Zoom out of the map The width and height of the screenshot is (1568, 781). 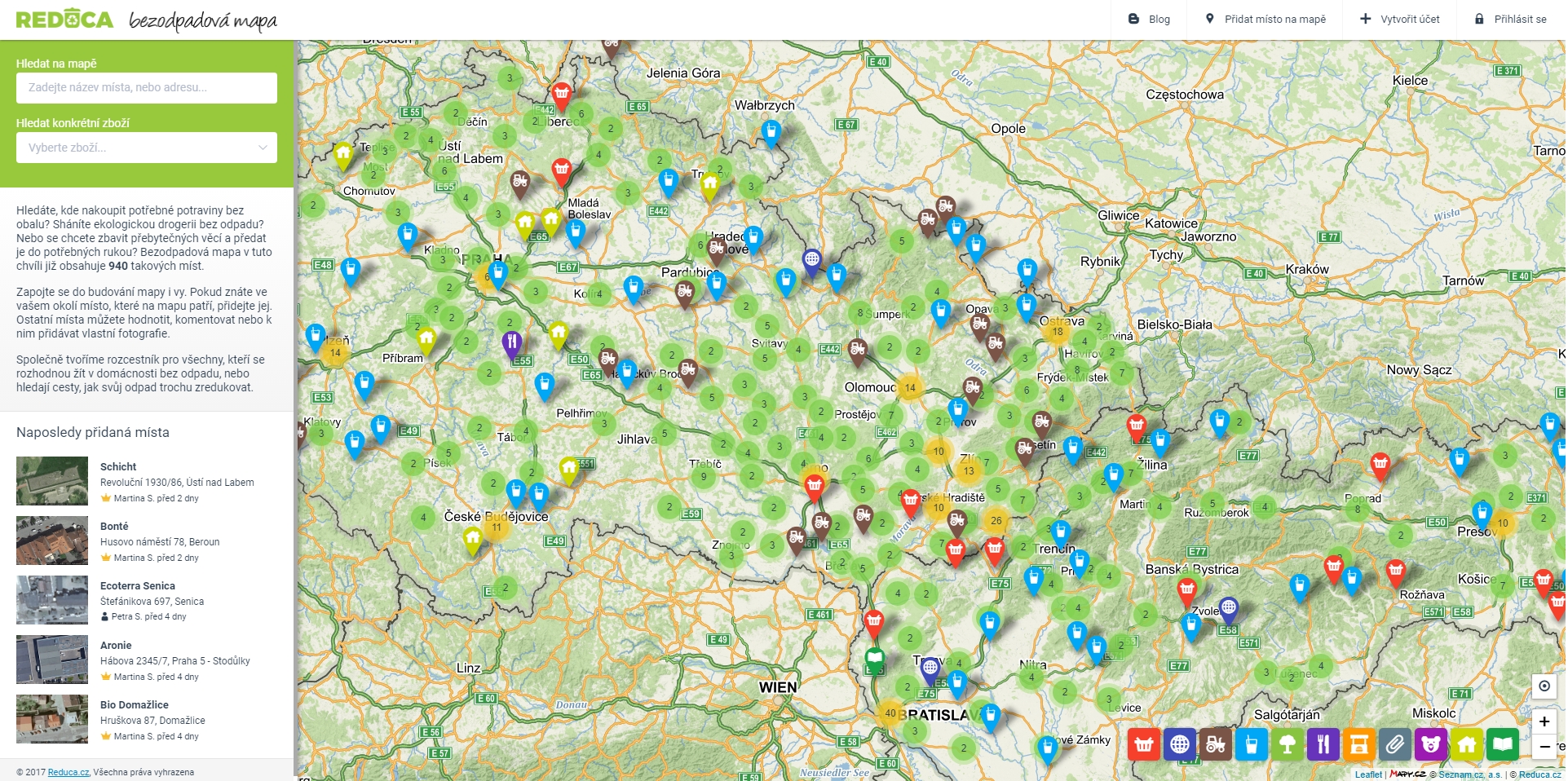click(x=1544, y=747)
